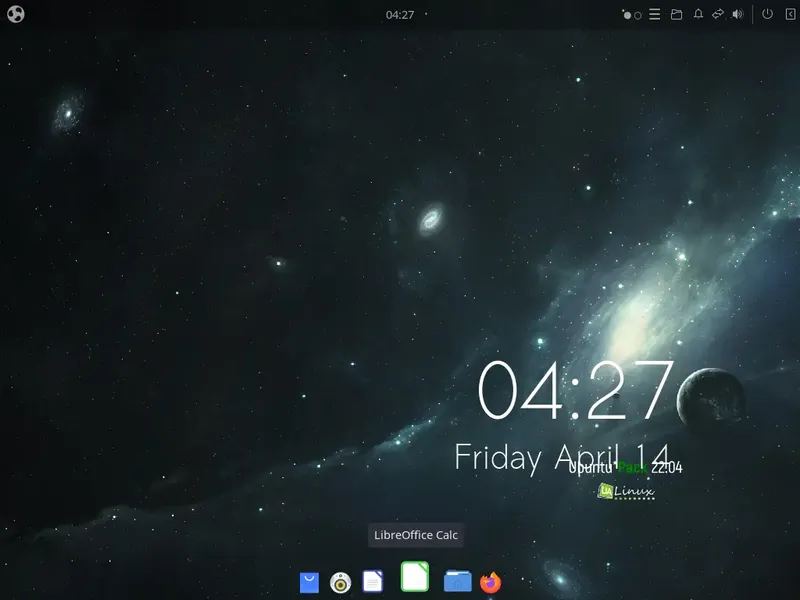Switch to the second workspace dot

point(638,15)
